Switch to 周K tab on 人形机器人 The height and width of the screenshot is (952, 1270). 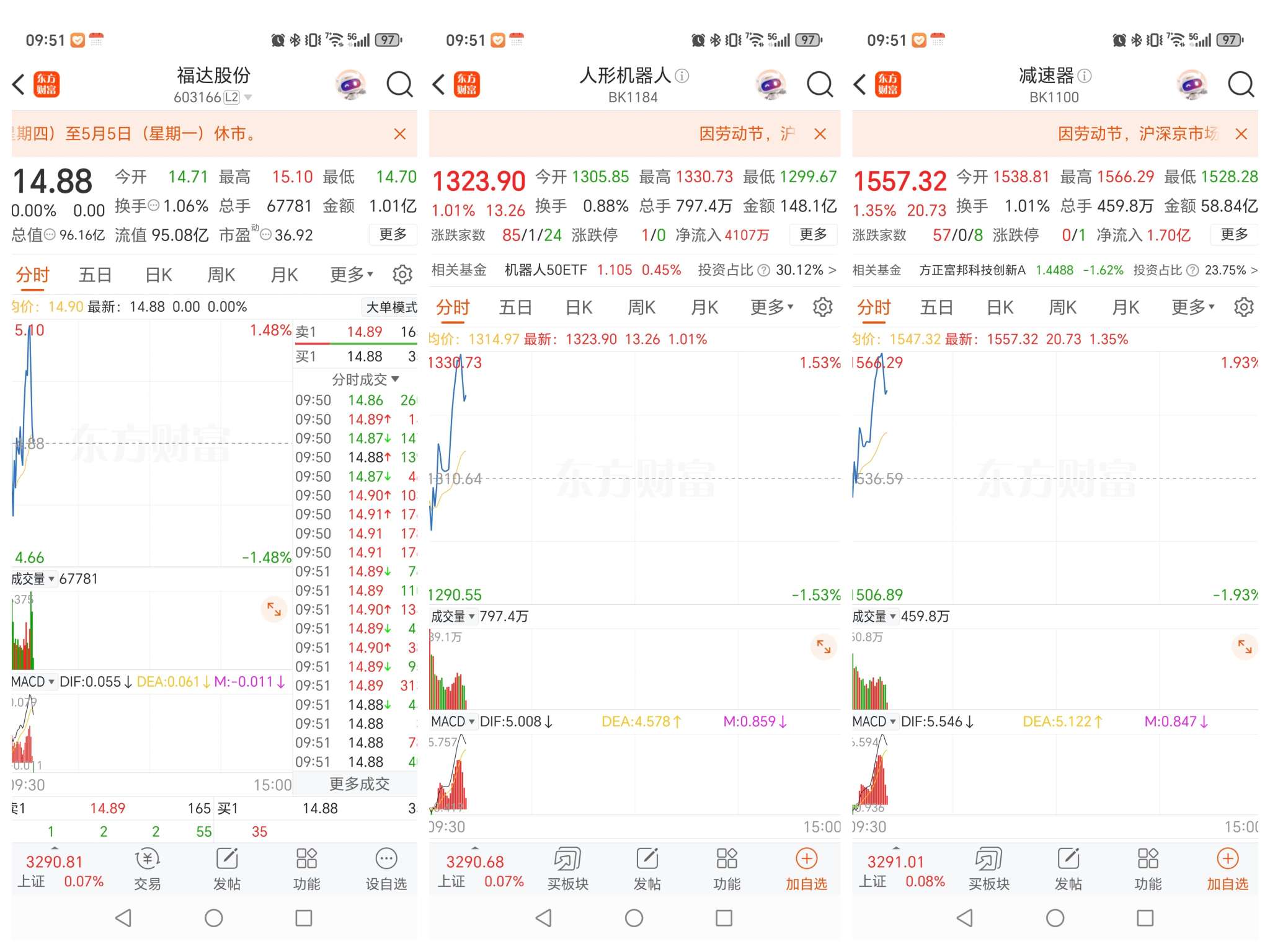click(642, 307)
